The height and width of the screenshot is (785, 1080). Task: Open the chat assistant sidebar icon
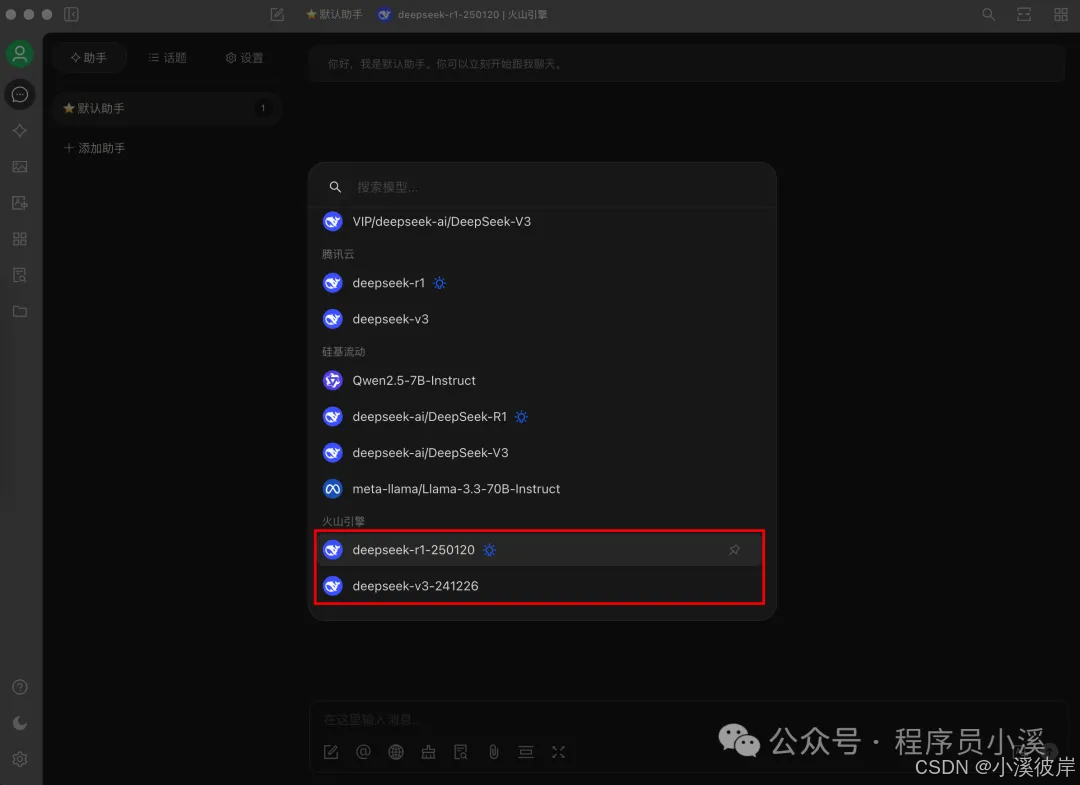(20, 94)
